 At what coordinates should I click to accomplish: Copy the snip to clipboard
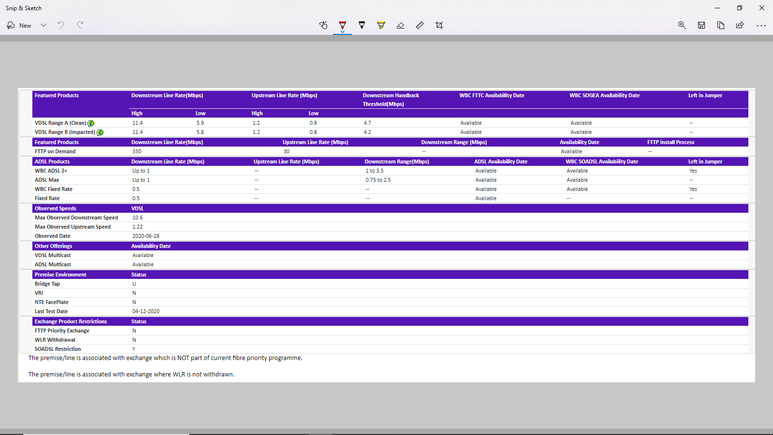tap(721, 25)
